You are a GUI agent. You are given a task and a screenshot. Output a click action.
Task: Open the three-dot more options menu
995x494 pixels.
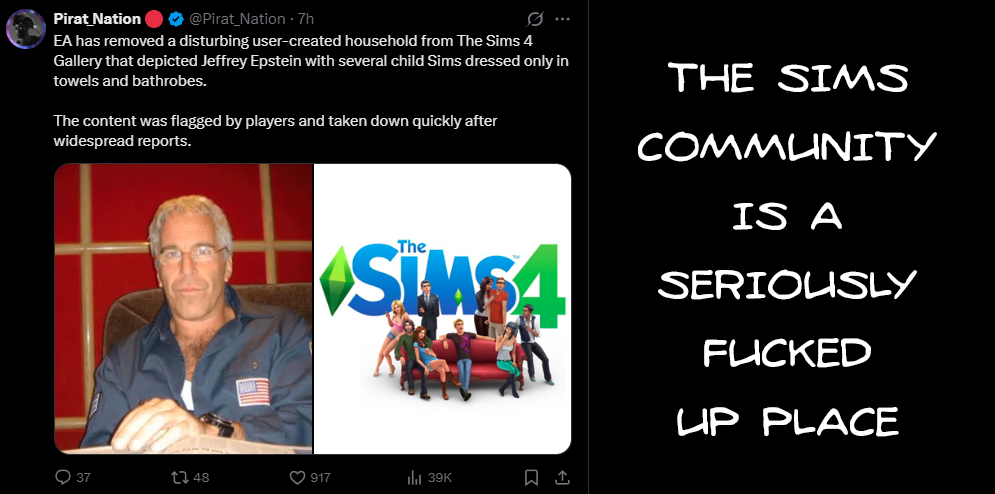562,19
